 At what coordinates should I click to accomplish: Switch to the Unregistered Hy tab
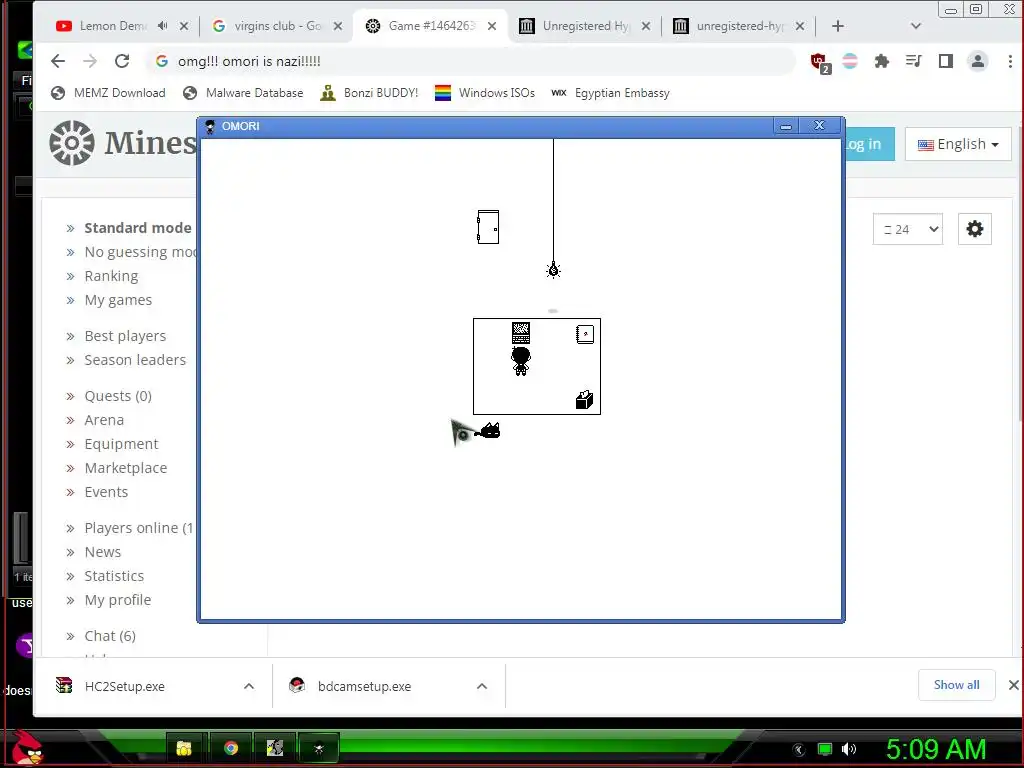586,26
